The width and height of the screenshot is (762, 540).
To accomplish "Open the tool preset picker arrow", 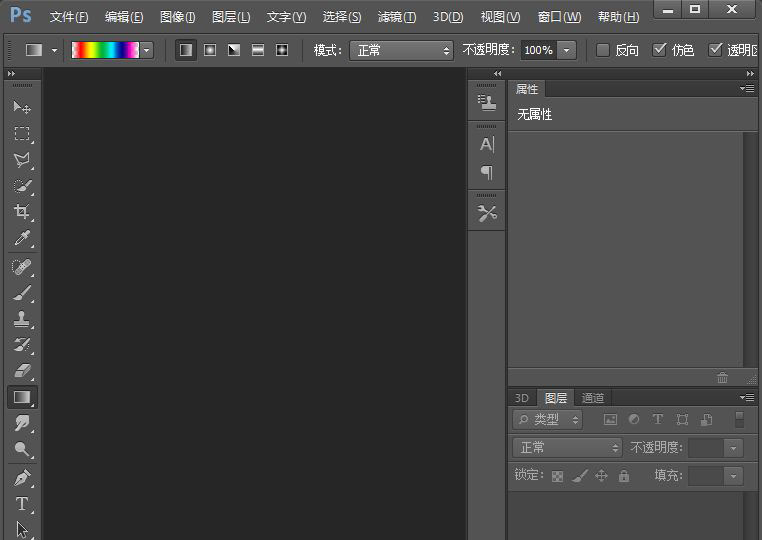I will coord(54,50).
